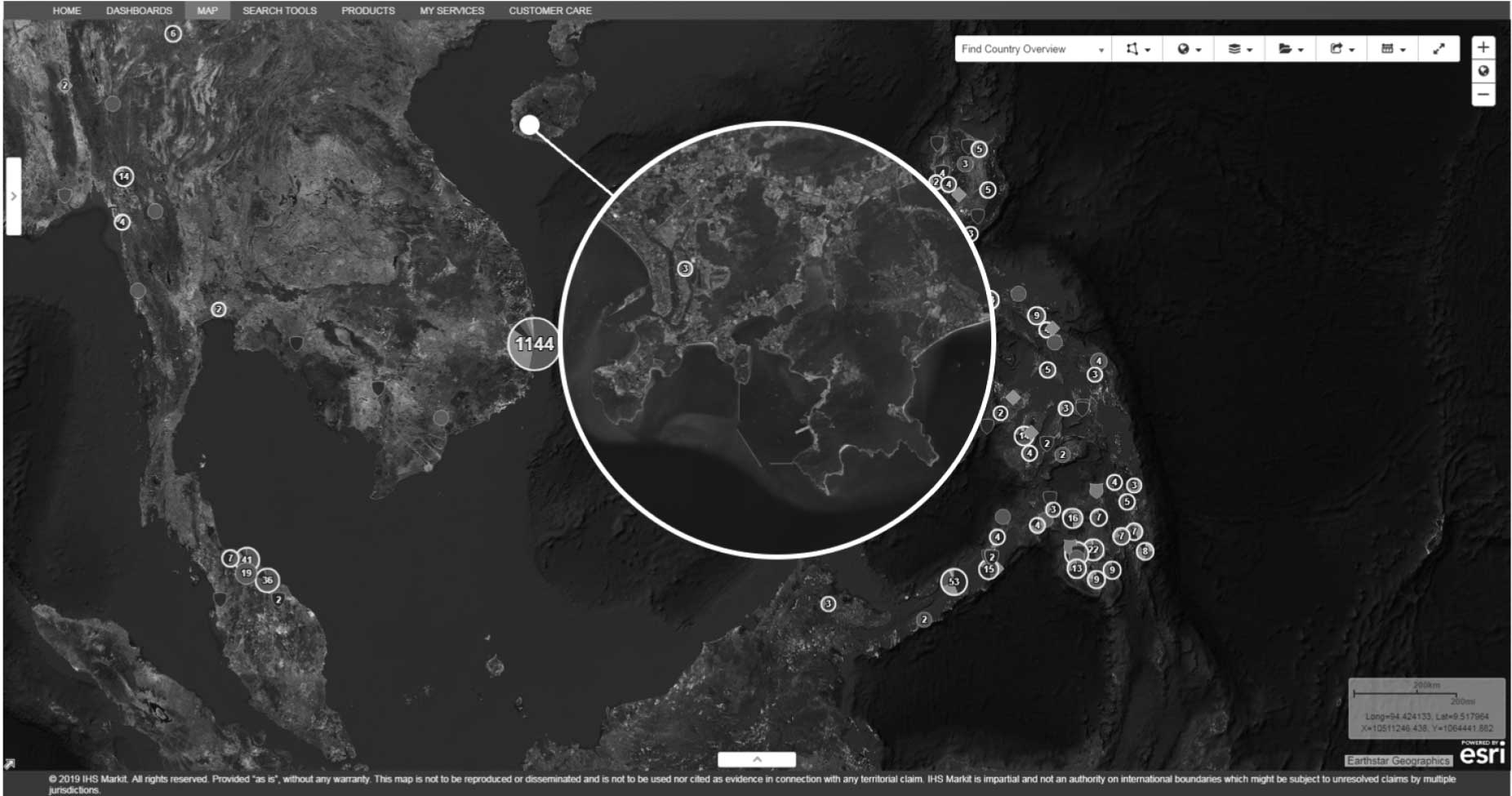The width and height of the screenshot is (1512, 796).
Task: Open the SEARCH TOOLS menu
Action: (x=279, y=11)
